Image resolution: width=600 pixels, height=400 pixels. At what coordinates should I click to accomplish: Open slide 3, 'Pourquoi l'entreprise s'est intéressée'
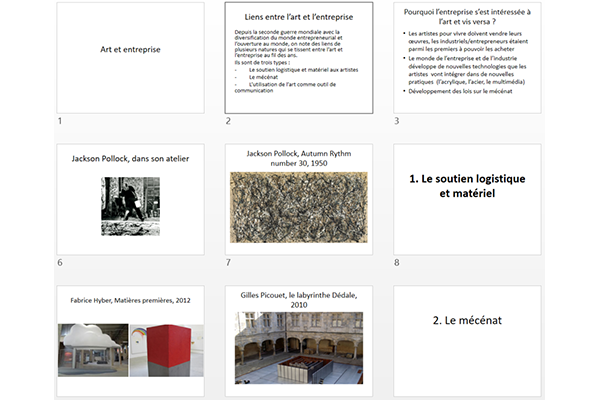point(467,58)
